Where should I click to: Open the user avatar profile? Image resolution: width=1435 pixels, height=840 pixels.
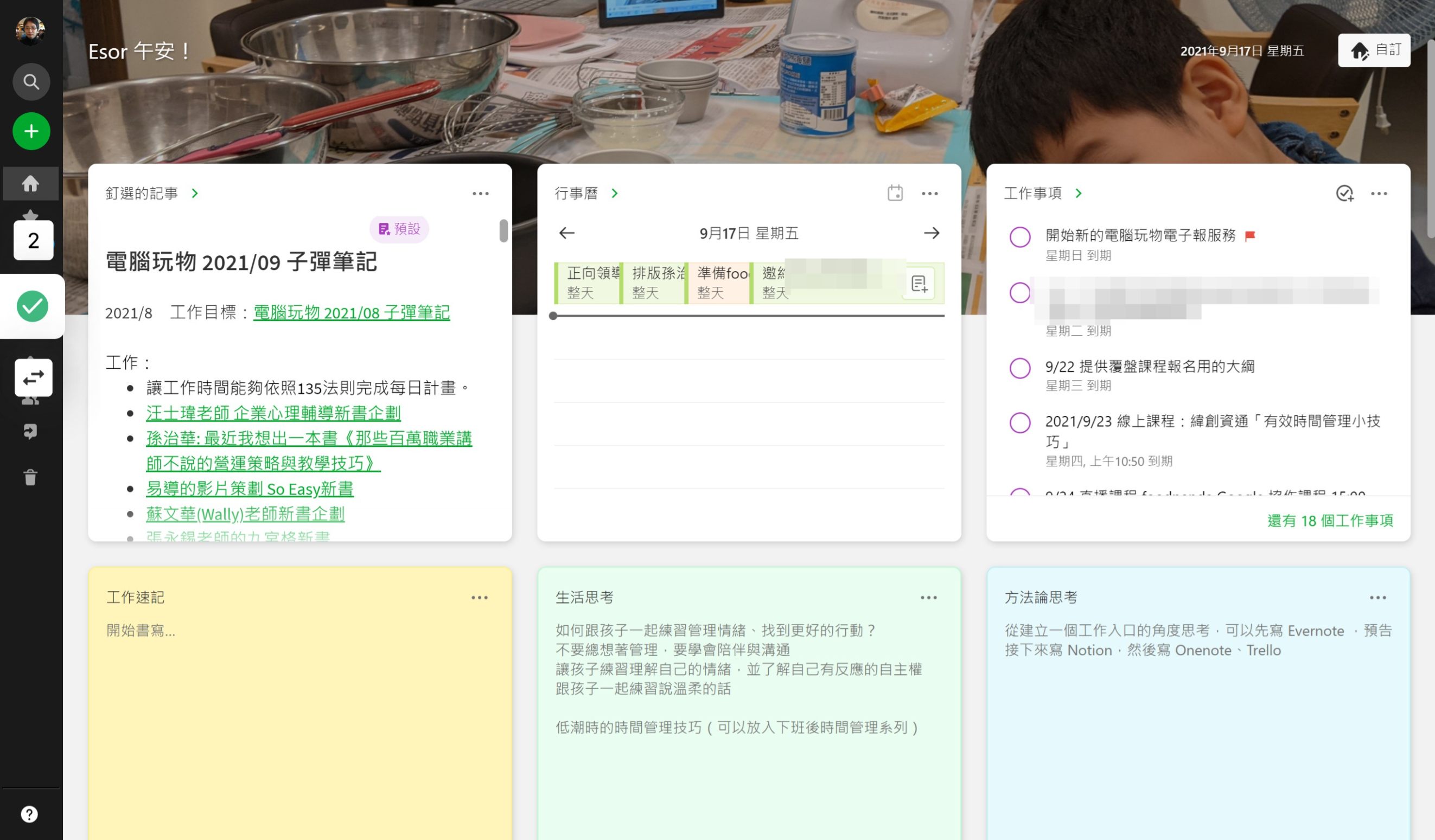[x=30, y=31]
